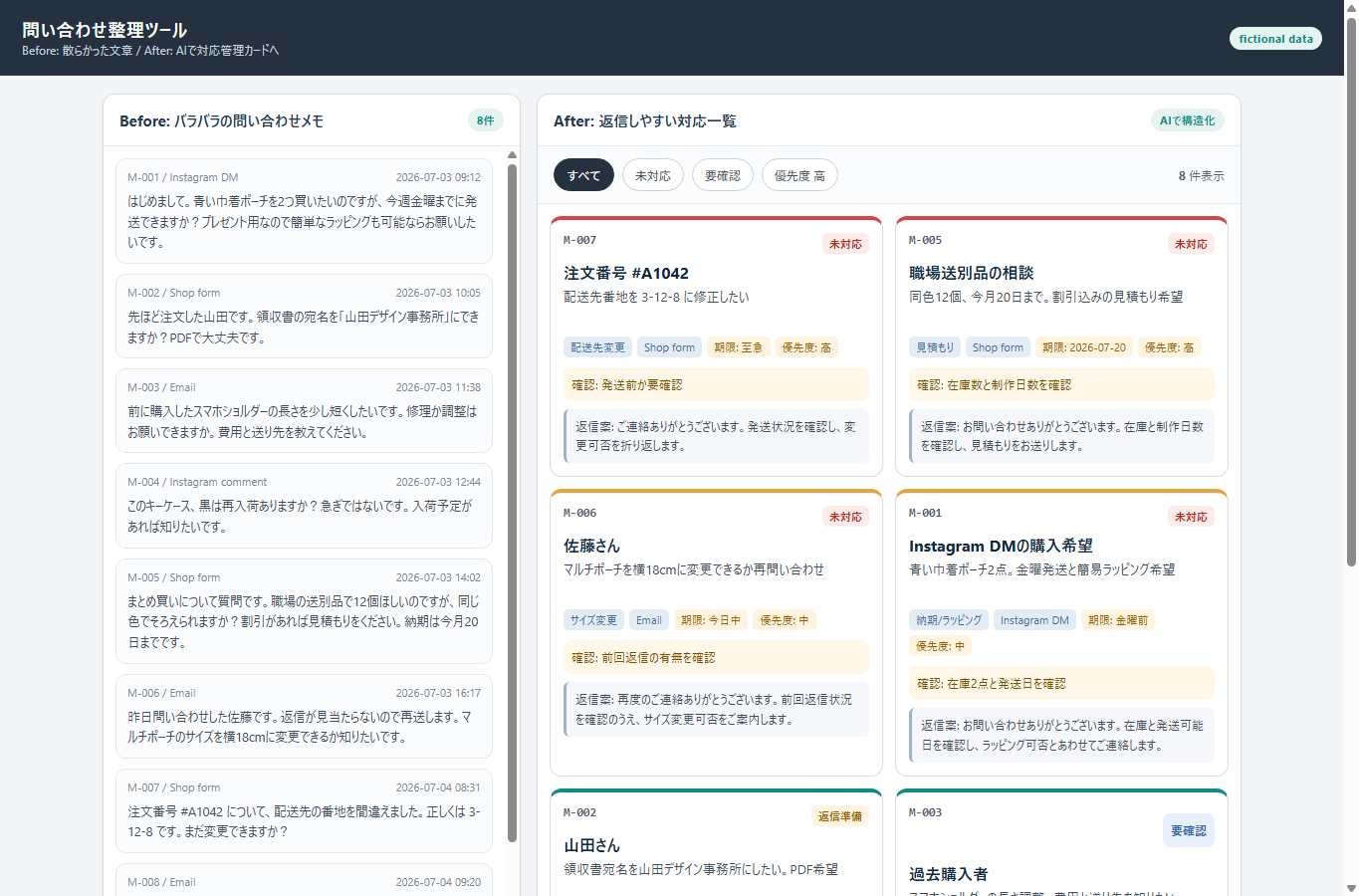
Task: Click the 見積もり tag
Action: coord(935,347)
